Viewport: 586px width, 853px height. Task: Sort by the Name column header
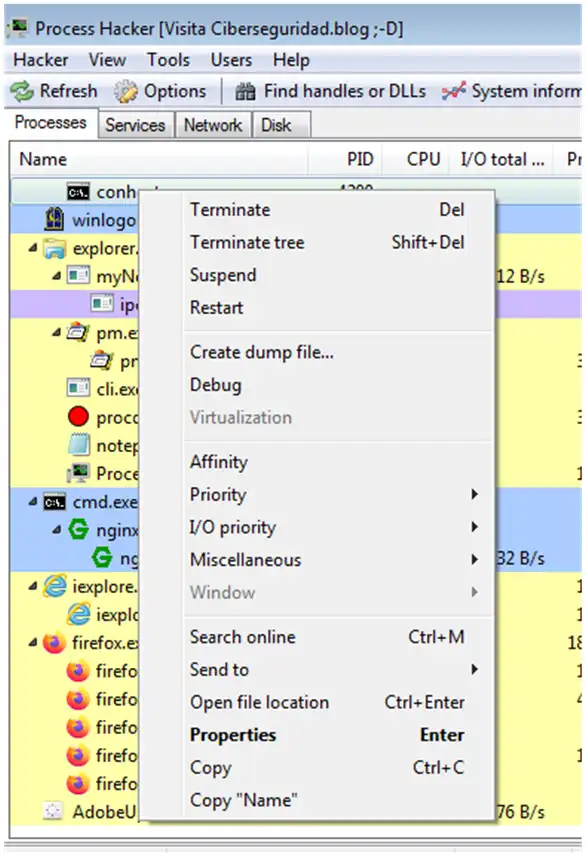coord(159,159)
